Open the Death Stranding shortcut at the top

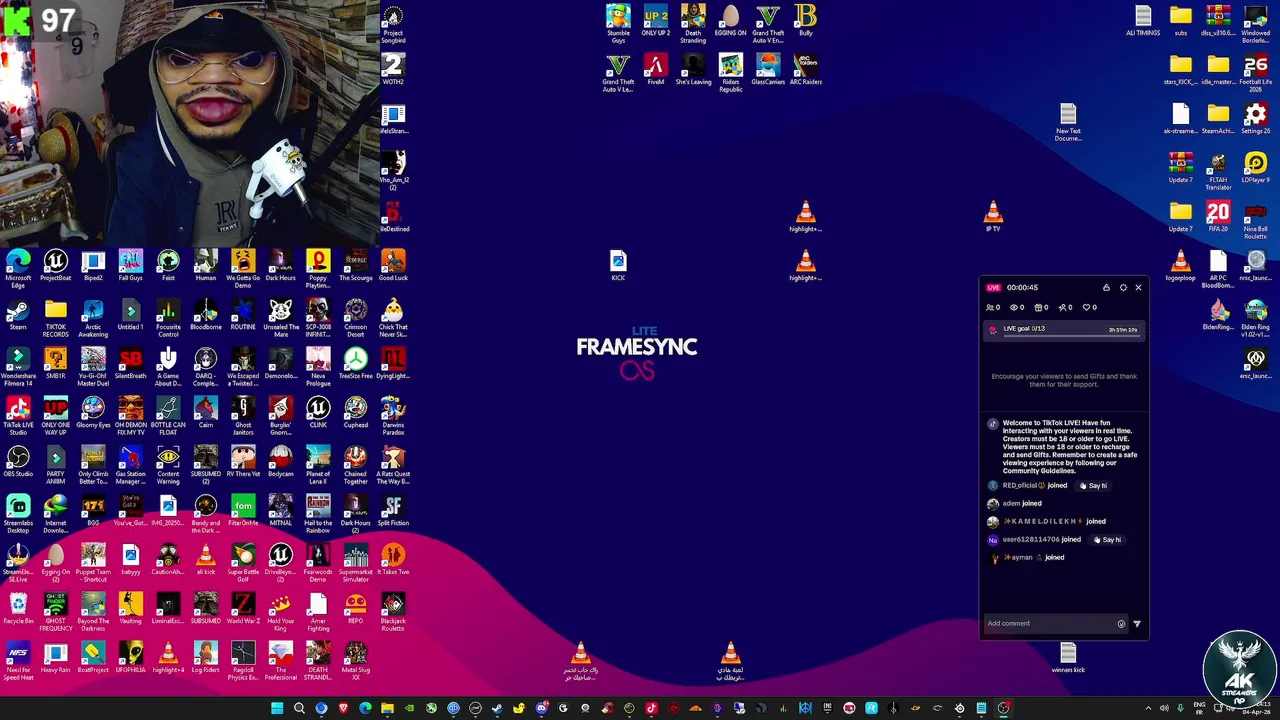[x=693, y=23]
